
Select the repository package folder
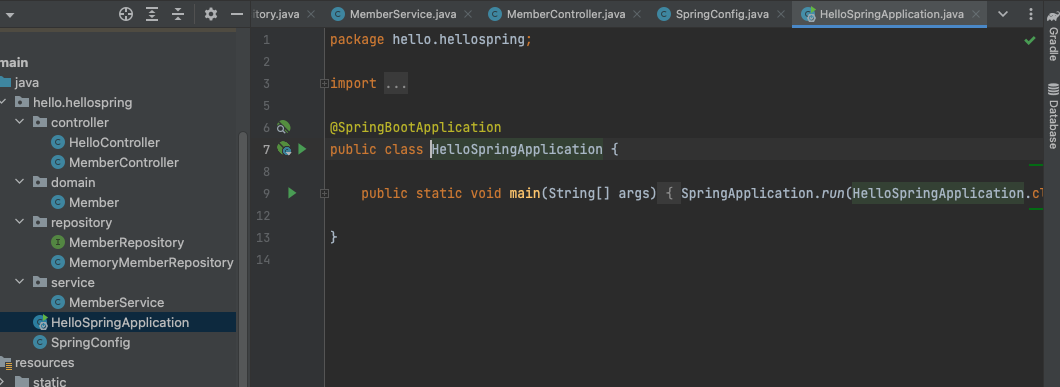pyautogui.click(x=81, y=223)
